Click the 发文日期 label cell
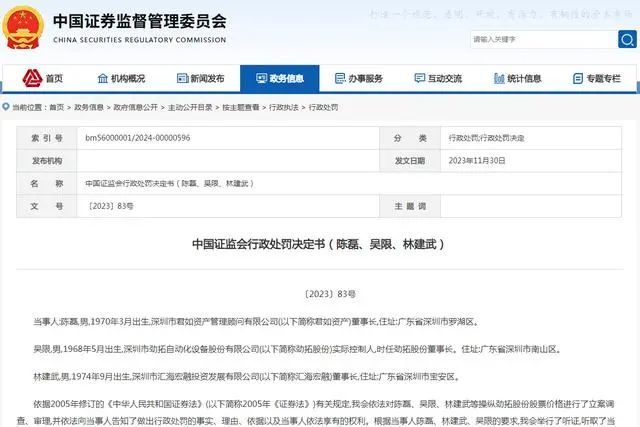640x427 pixels. tap(410, 161)
